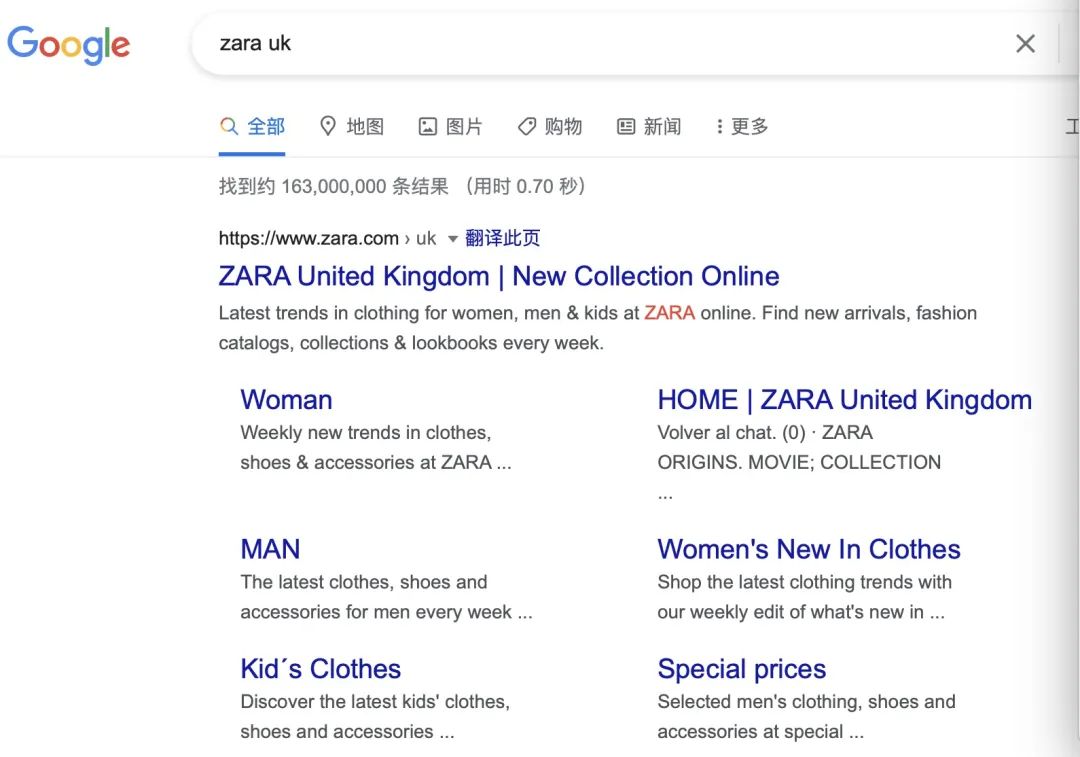The width and height of the screenshot is (1080, 757).
Task: Open ZARA United Kingdom New Collection link
Action: point(498,276)
